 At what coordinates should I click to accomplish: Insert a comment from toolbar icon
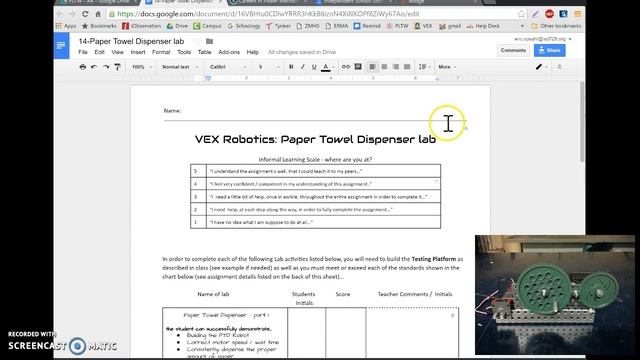pos(358,67)
